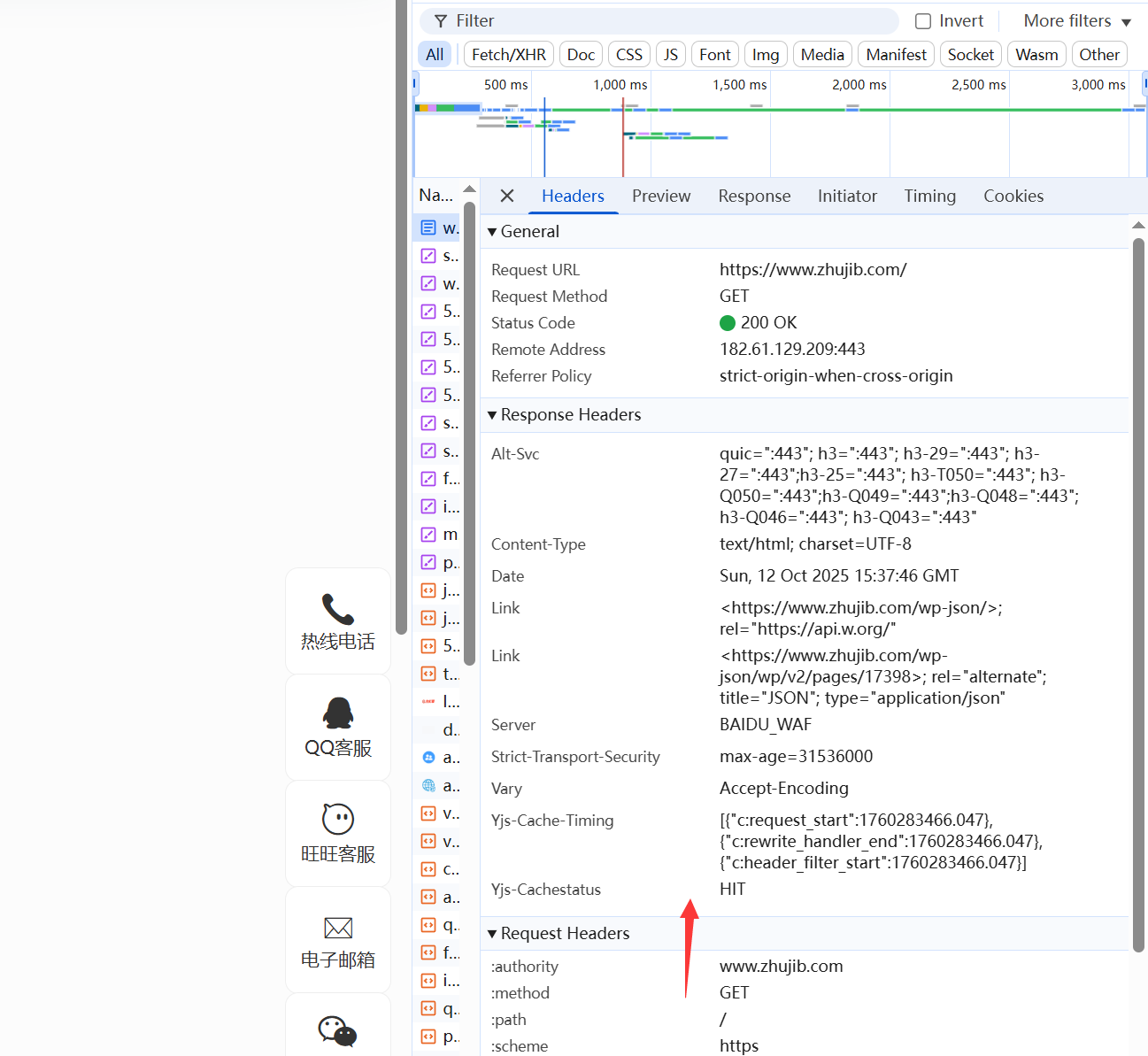Image resolution: width=1148 pixels, height=1056 pixels.
Task: Select the first document request row
Action: (439, 227)
